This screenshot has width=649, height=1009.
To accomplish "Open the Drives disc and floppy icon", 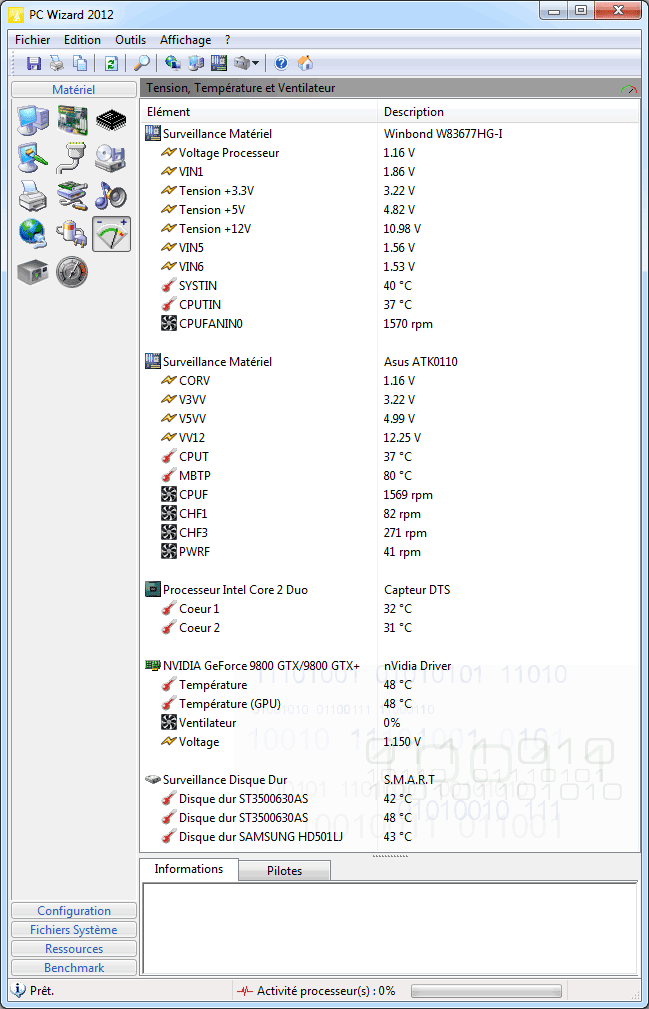I will (110, 158).
